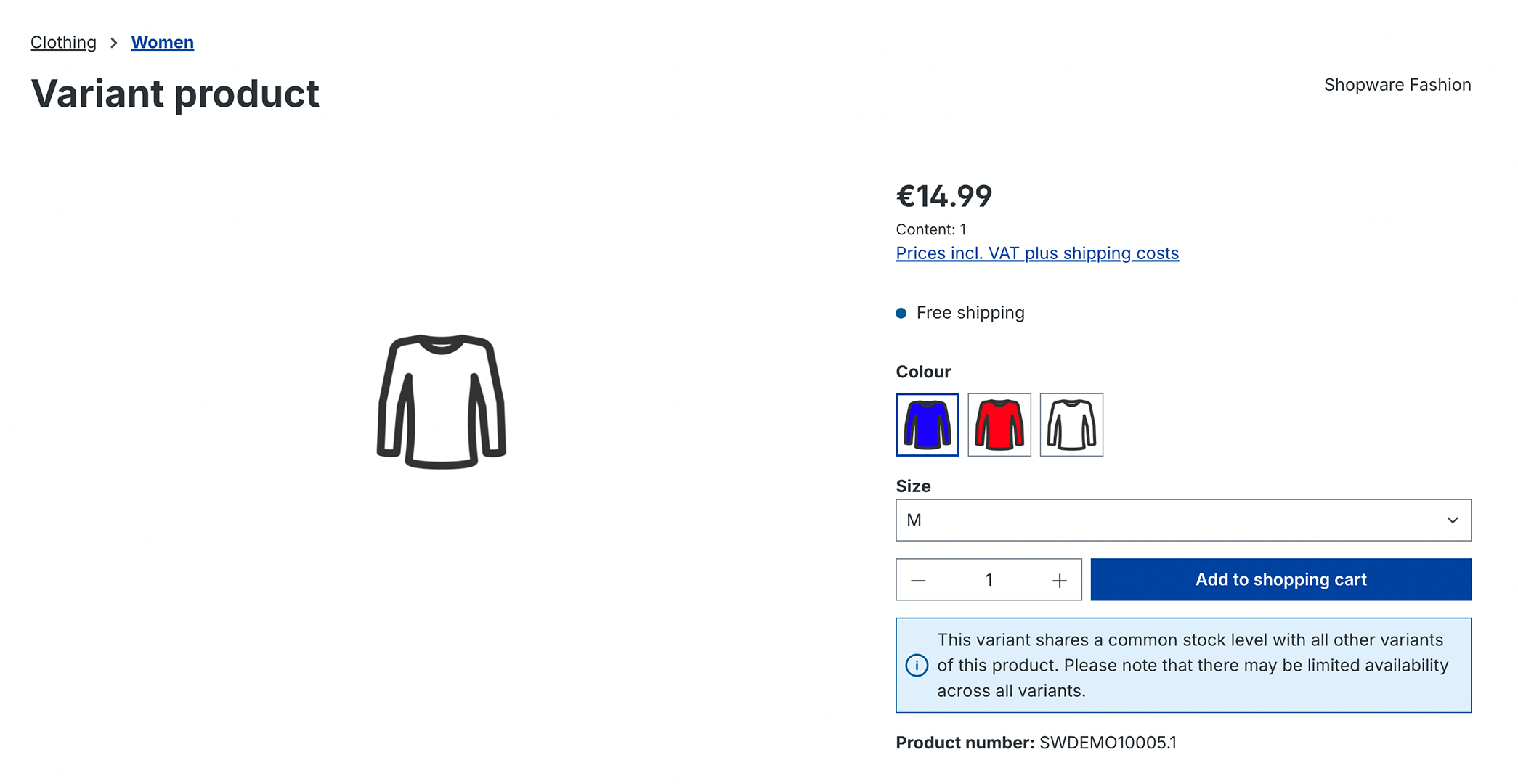Decrease quantity with the minus icon

(x=918, y=580)
